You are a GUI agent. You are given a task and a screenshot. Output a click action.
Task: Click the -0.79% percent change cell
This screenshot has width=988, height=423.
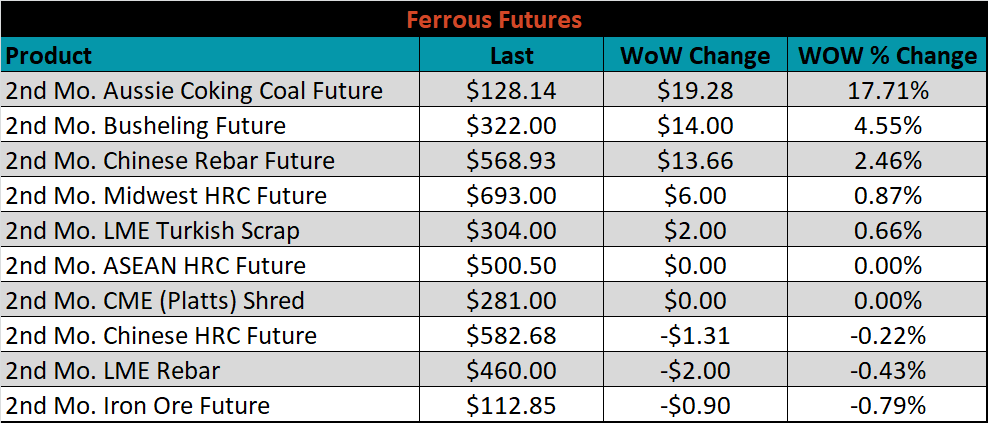(887, 404)
